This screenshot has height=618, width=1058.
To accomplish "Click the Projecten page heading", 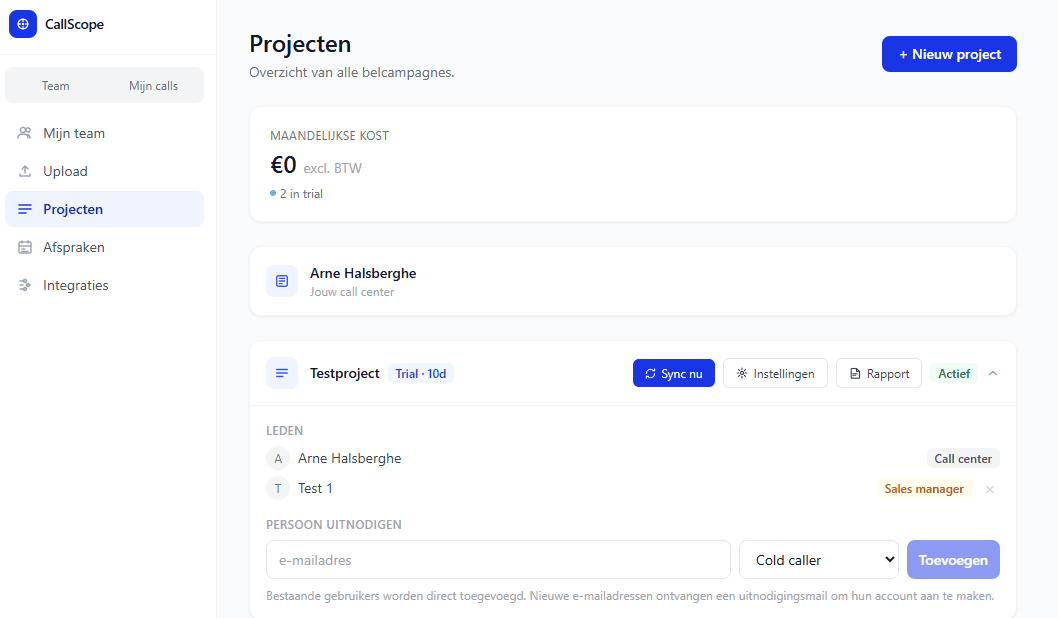I will click(x=300, y=44).
